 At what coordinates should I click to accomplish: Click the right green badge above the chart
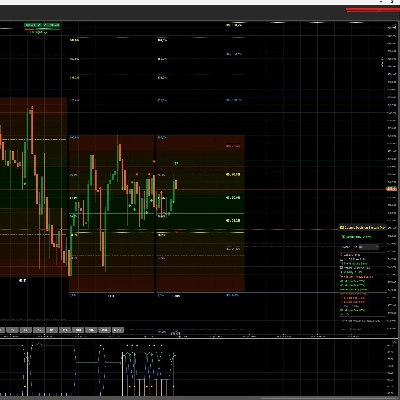(x=52, y=25)
